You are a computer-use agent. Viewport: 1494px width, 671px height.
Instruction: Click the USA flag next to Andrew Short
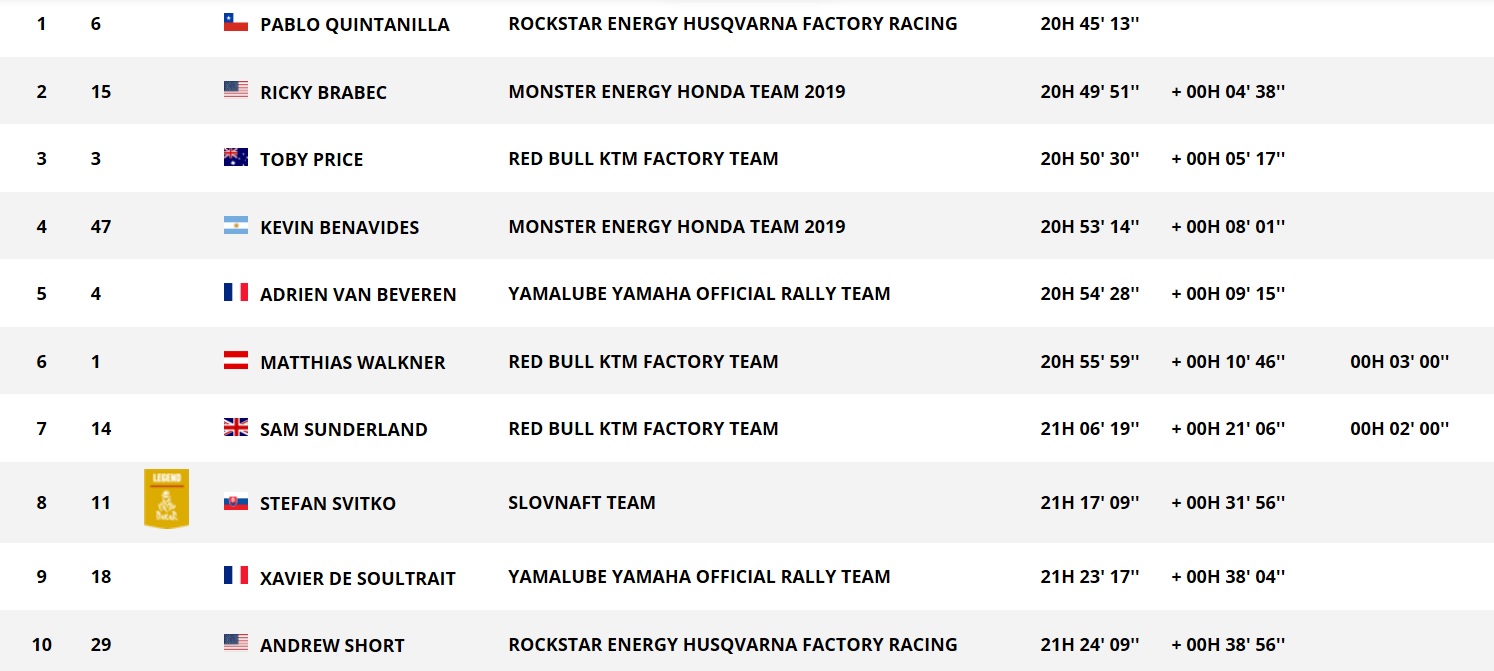(x=235, y=643)
